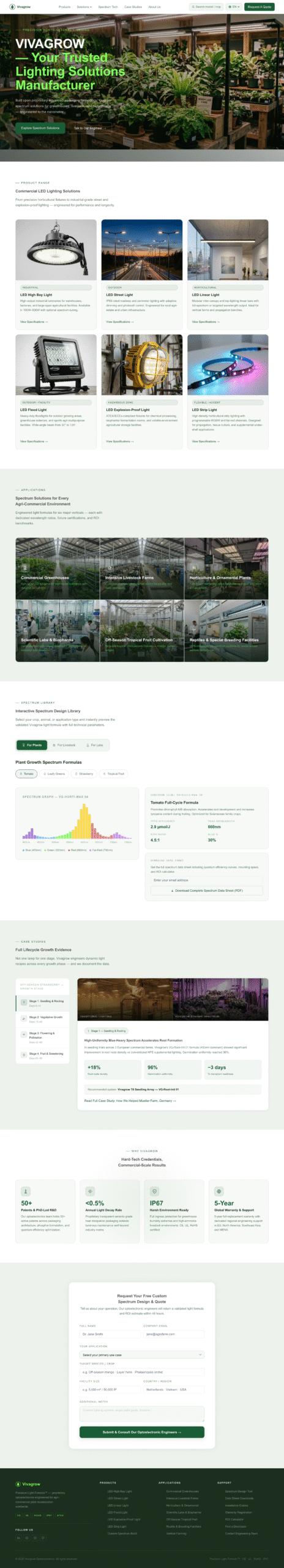Open the Products menu item
This screenshot has height=1568, width=284.
pyautogui.click(x=64, y=7)
